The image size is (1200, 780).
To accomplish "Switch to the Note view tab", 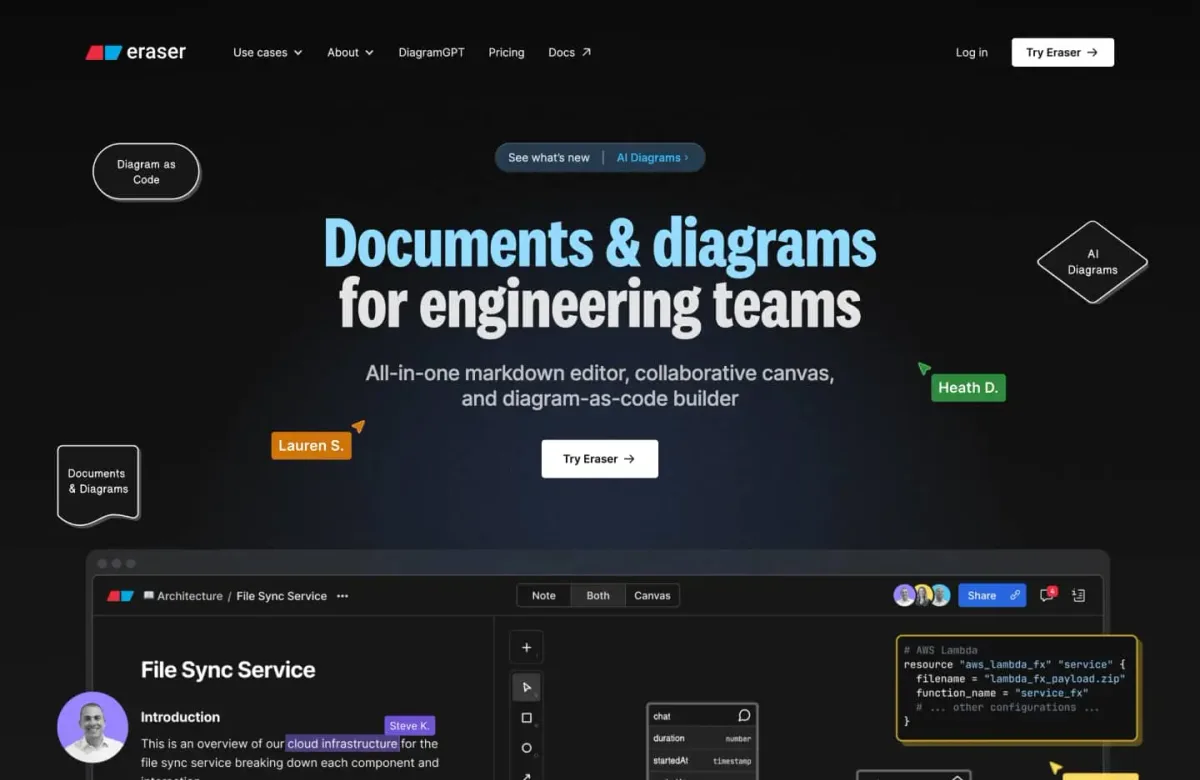I will [x=544, y=595].
